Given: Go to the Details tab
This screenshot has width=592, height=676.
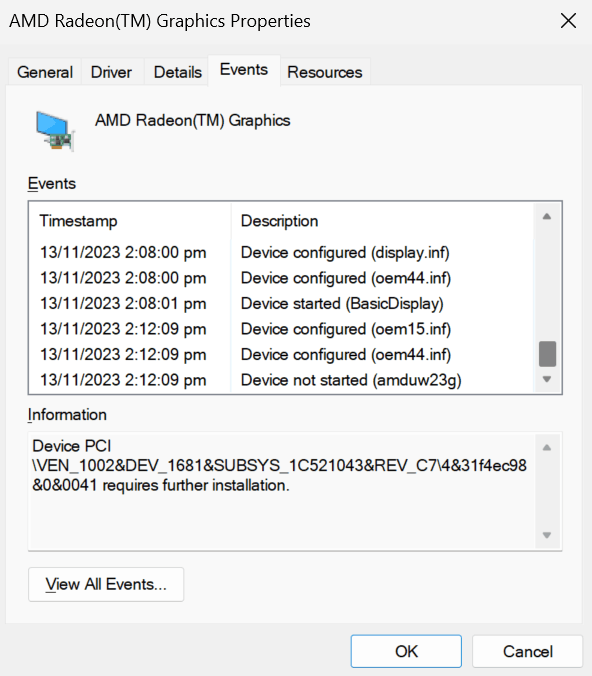Looking at the screenshot, I should [178, 72].
